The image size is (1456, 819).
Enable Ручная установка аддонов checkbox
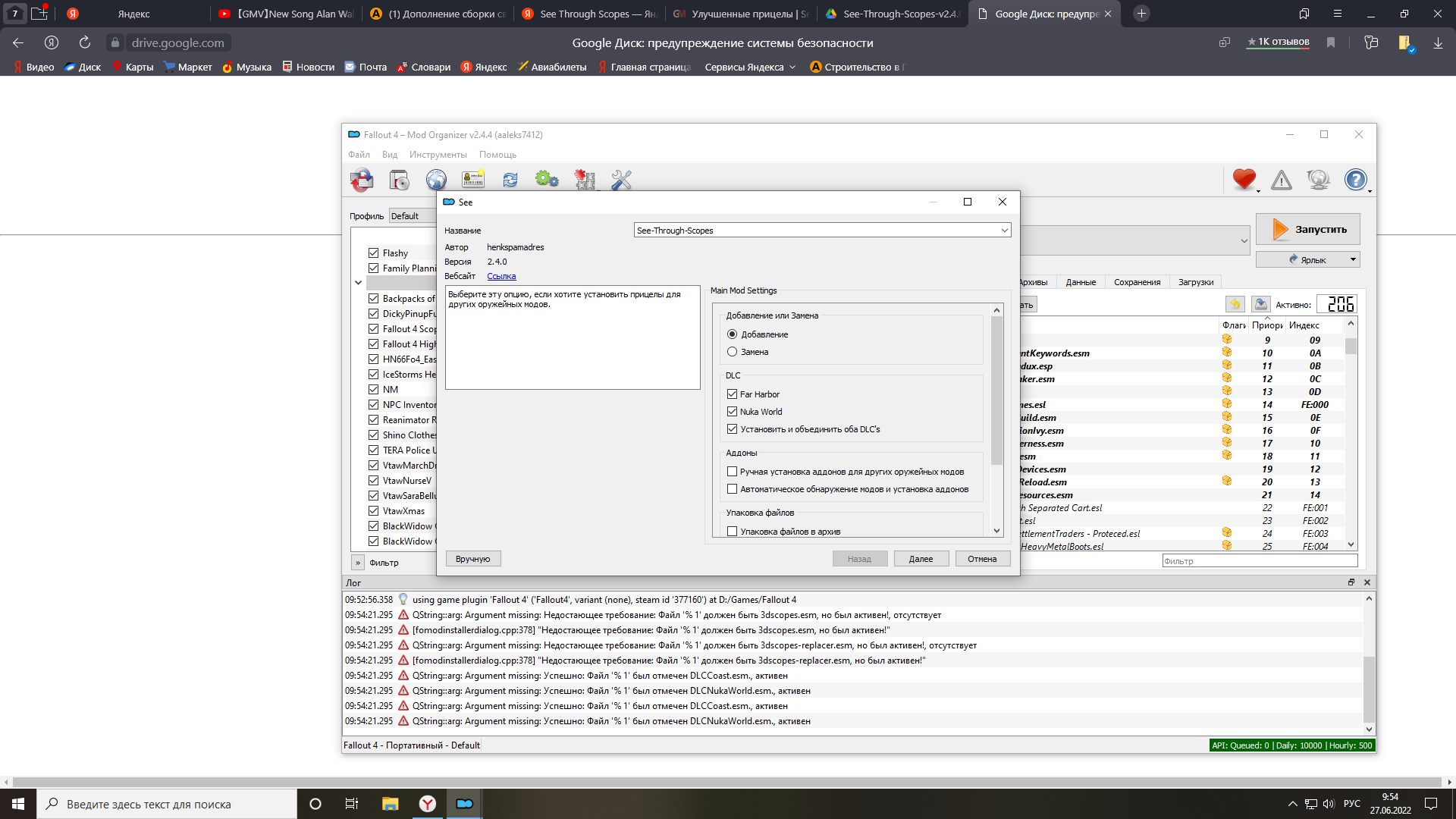(x=733, y=472)
